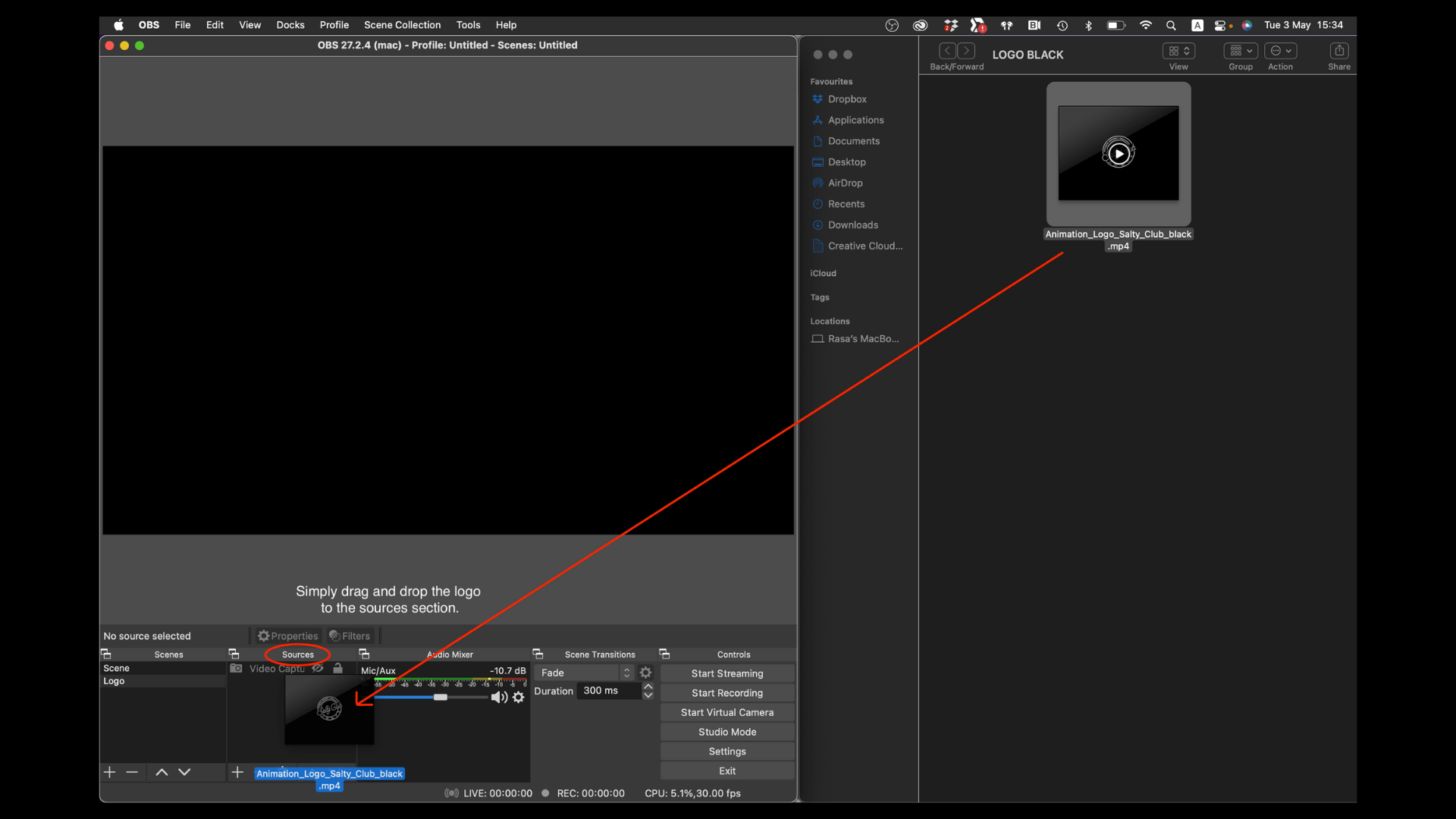Viewport: 1456px width, 819px height.
Task: Add a new scene with the plus icon
Action: coord(109,772)
